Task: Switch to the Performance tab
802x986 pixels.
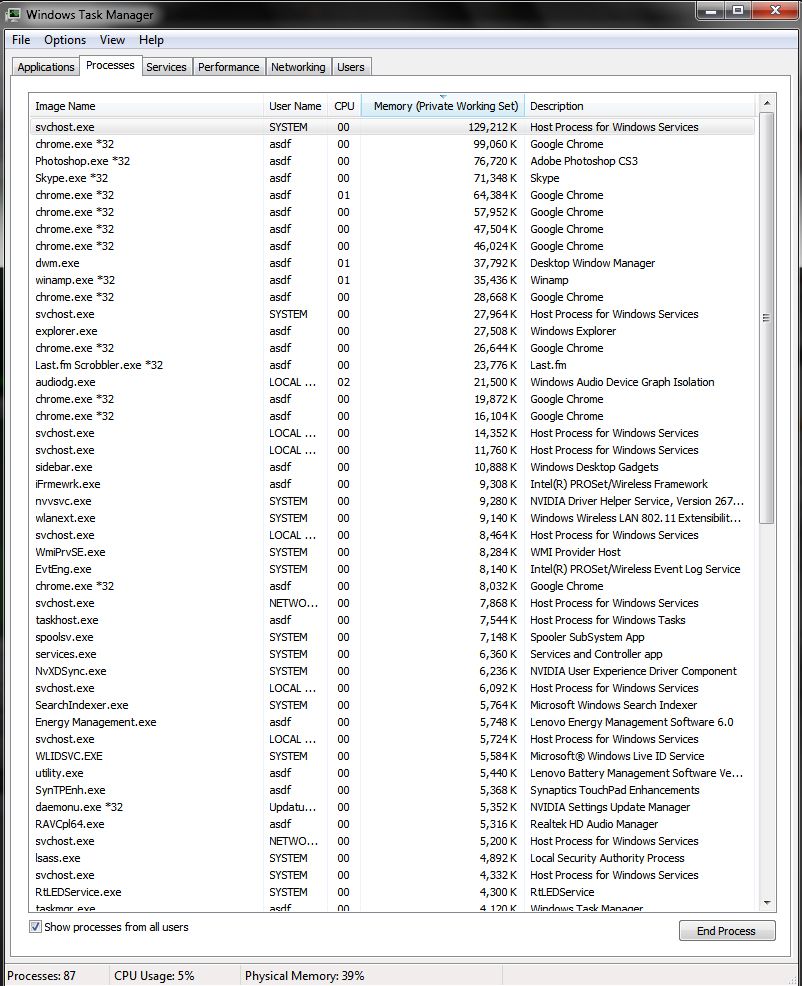Action: [228, 67]
